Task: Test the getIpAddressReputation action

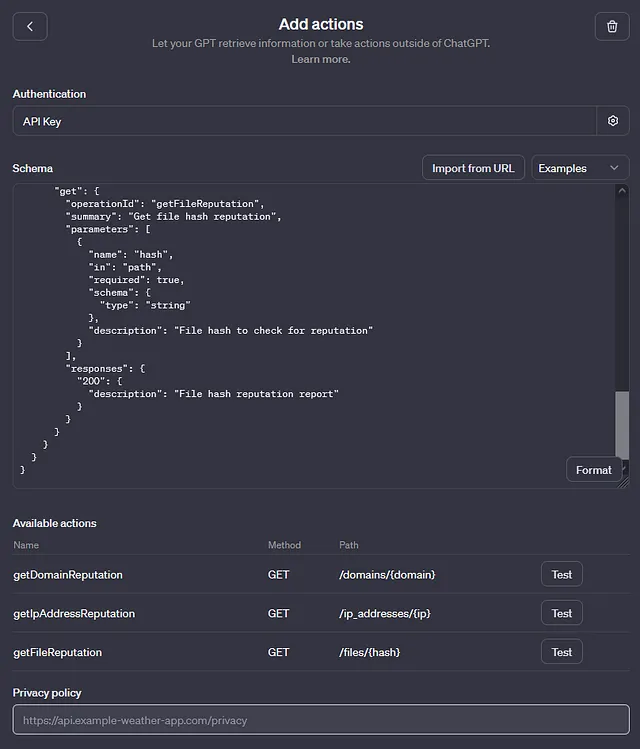Action: pos(562,613)
